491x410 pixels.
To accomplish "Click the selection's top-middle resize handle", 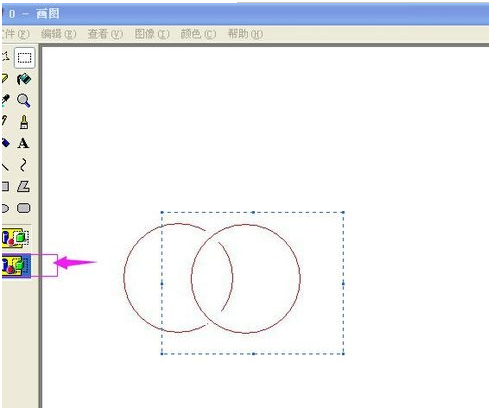I will tap(253, 212).
